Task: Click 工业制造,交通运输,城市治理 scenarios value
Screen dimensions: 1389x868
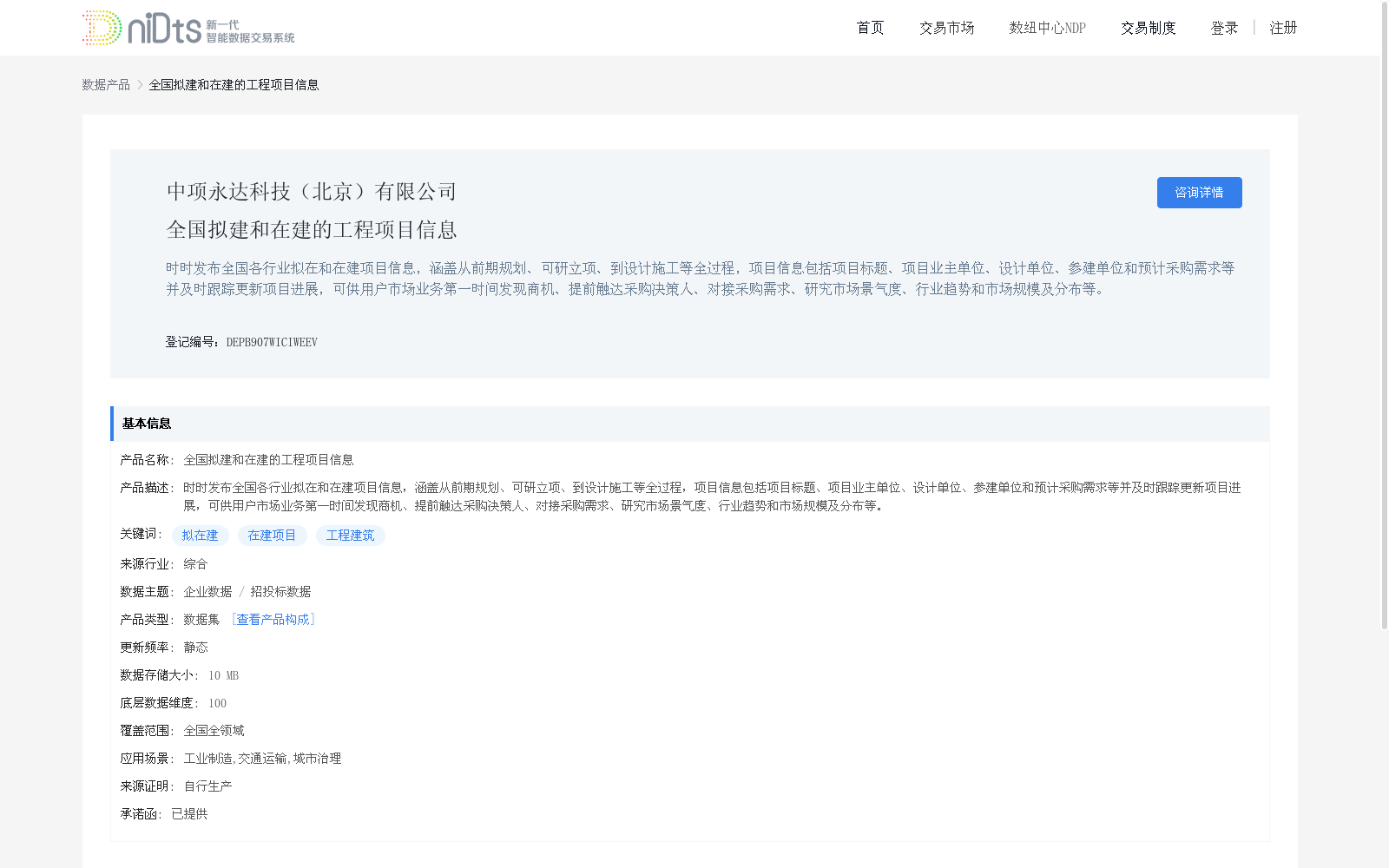Action: 262,758
